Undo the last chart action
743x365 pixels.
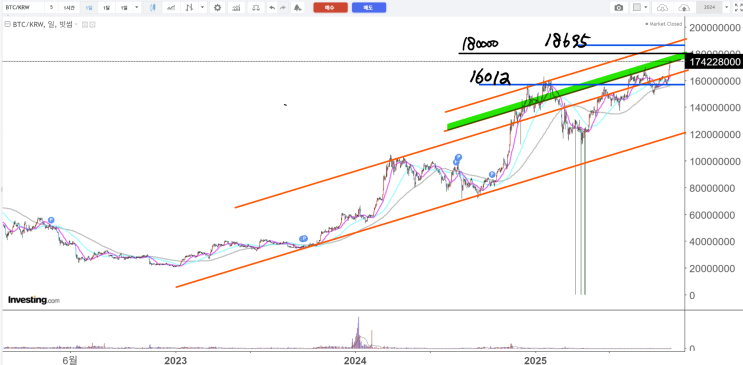[272, 8]
